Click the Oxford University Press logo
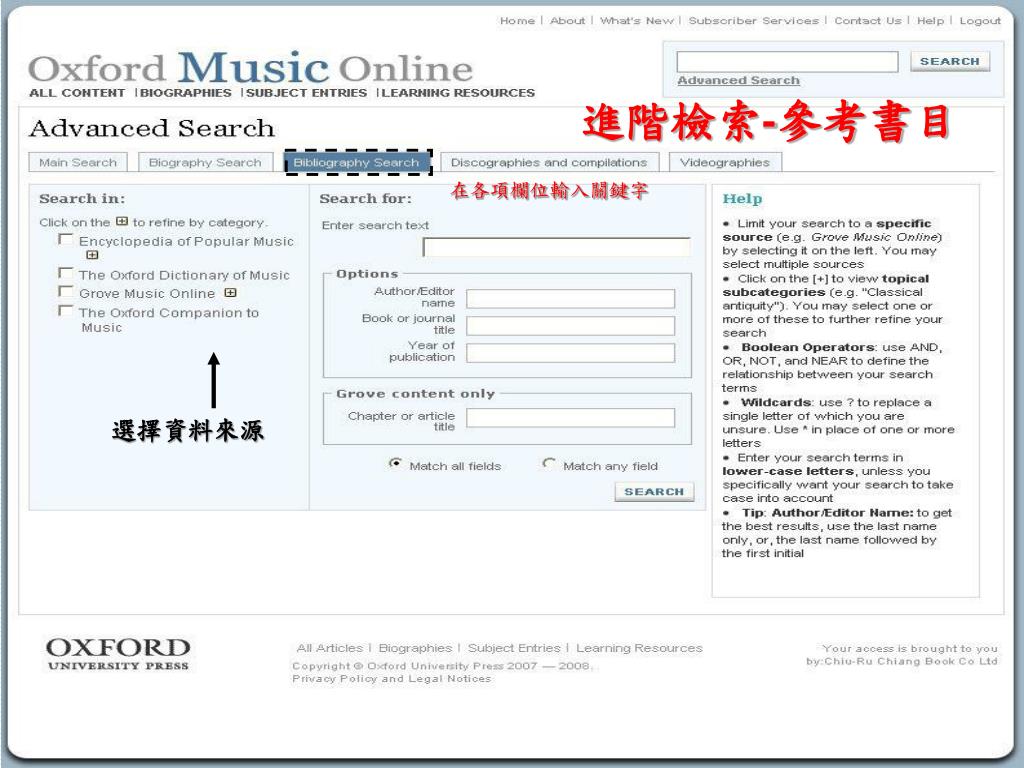The height and width of the screenshot is (768, 1024). click(x=118, y=654)
